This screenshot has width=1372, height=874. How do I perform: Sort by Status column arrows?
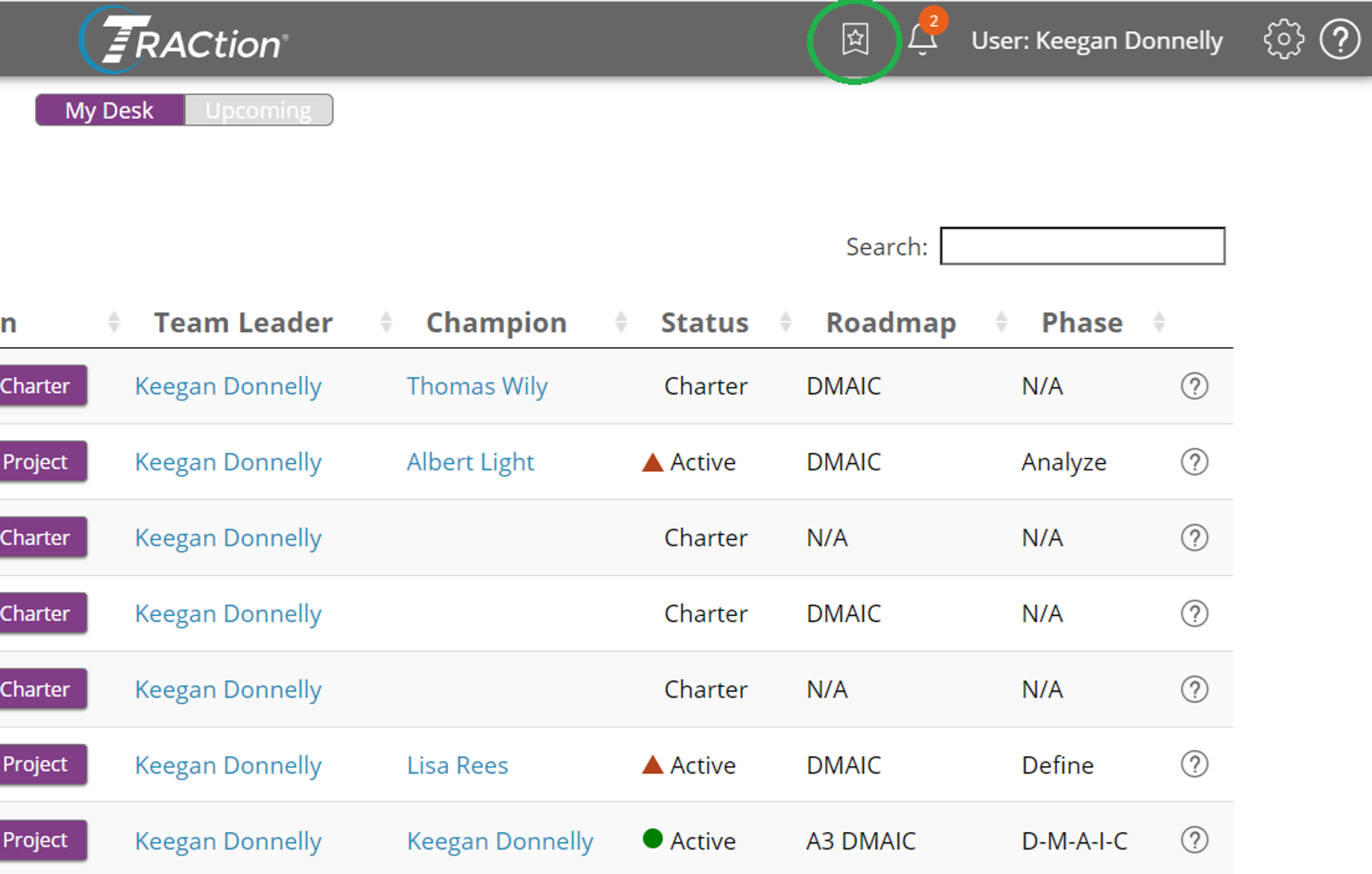point(786,322)
